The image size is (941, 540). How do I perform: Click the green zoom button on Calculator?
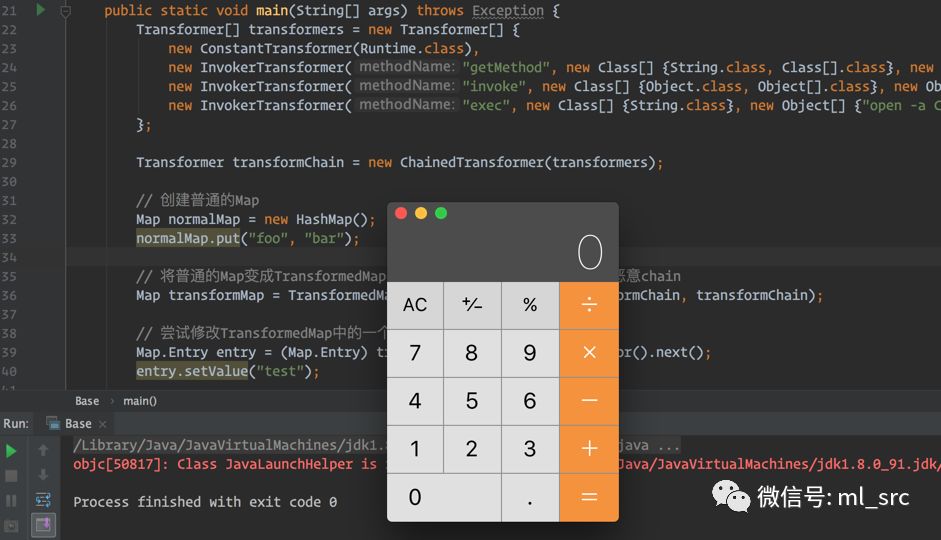[x=441, y=214]
